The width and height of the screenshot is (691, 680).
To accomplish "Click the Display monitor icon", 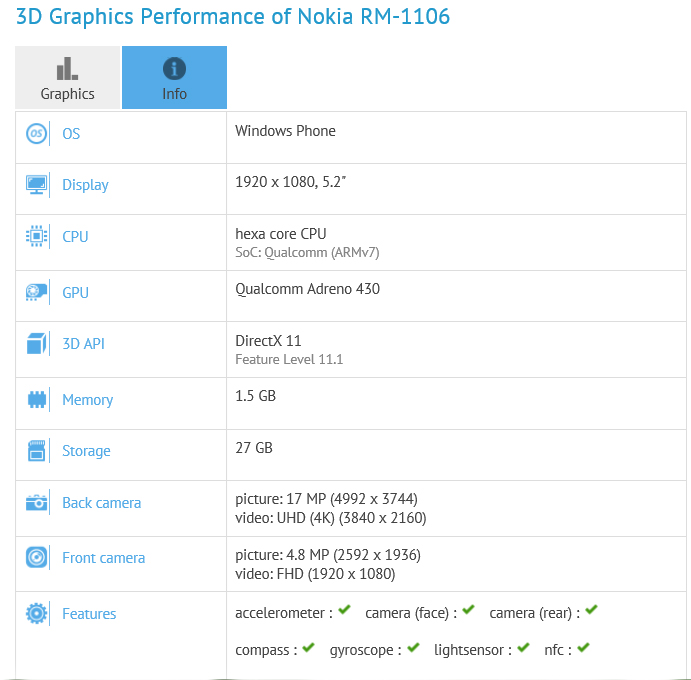I will point(37,185).
